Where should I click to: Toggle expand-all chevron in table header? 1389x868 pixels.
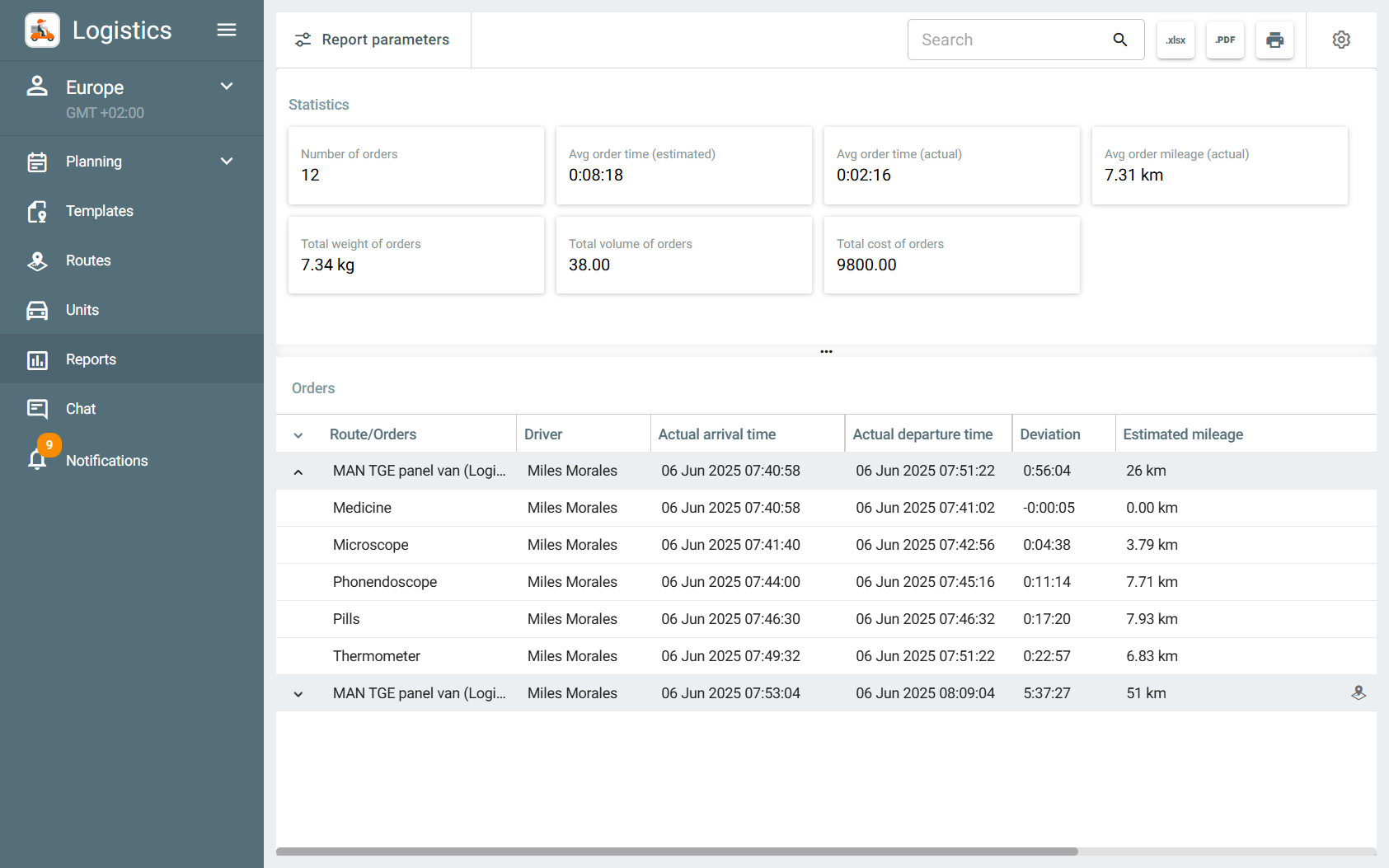[x=298, y=435]
